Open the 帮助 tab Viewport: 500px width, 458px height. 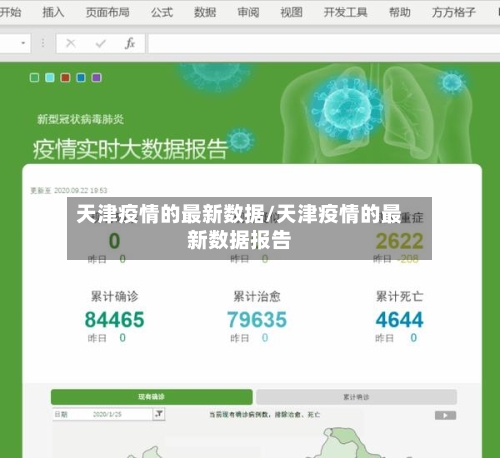pyautogui.click(x=400, y=12)
